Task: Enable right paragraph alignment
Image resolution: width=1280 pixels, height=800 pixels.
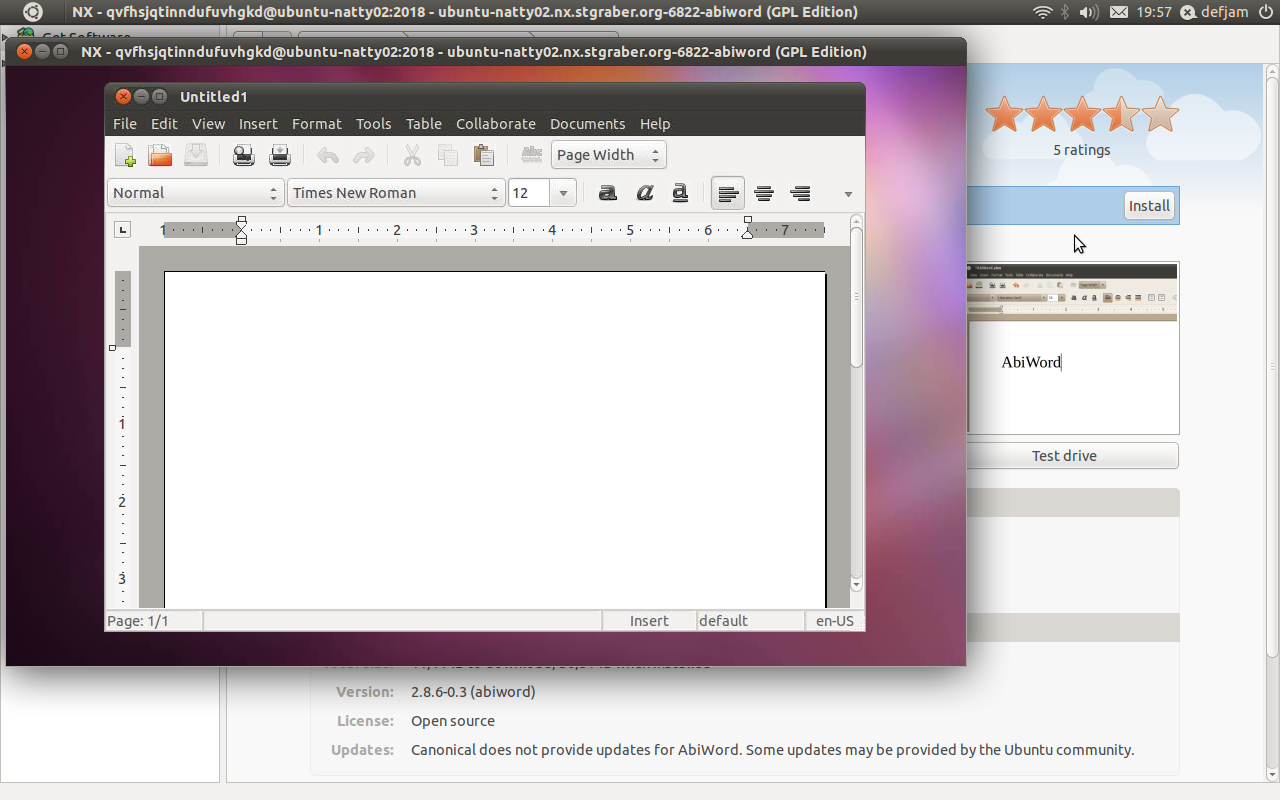Action: coord(800,193)
